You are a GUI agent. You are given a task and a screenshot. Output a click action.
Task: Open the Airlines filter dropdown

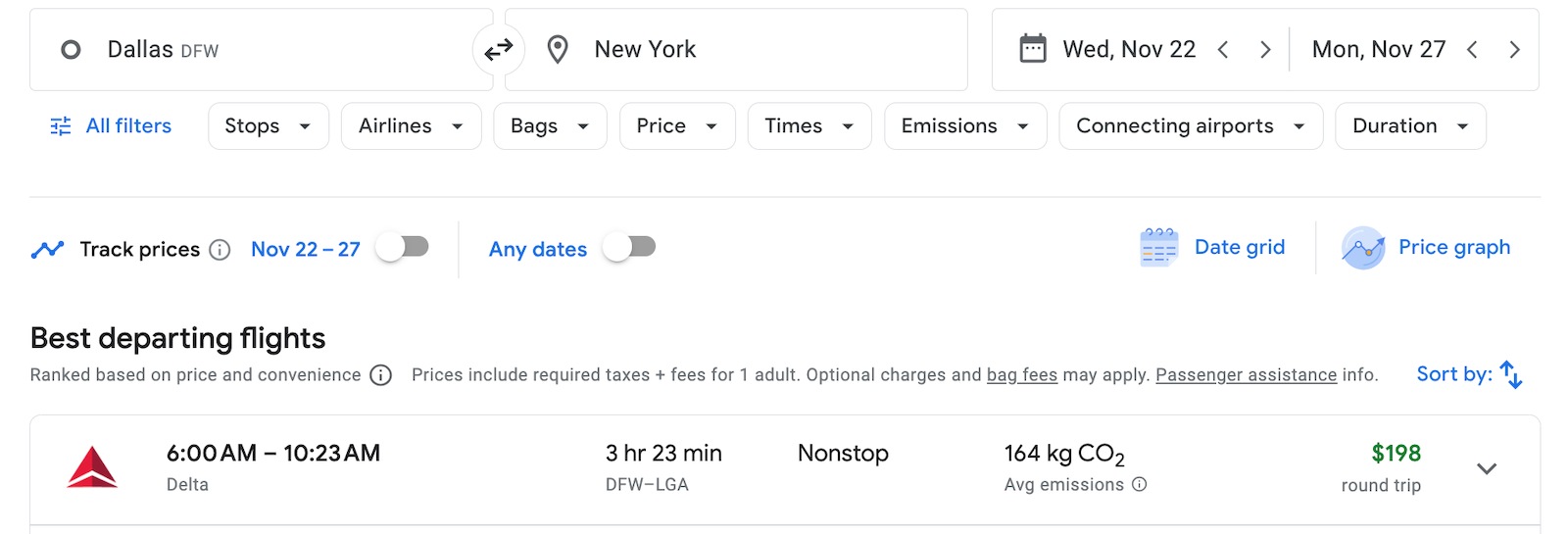[x=412, y=126]
